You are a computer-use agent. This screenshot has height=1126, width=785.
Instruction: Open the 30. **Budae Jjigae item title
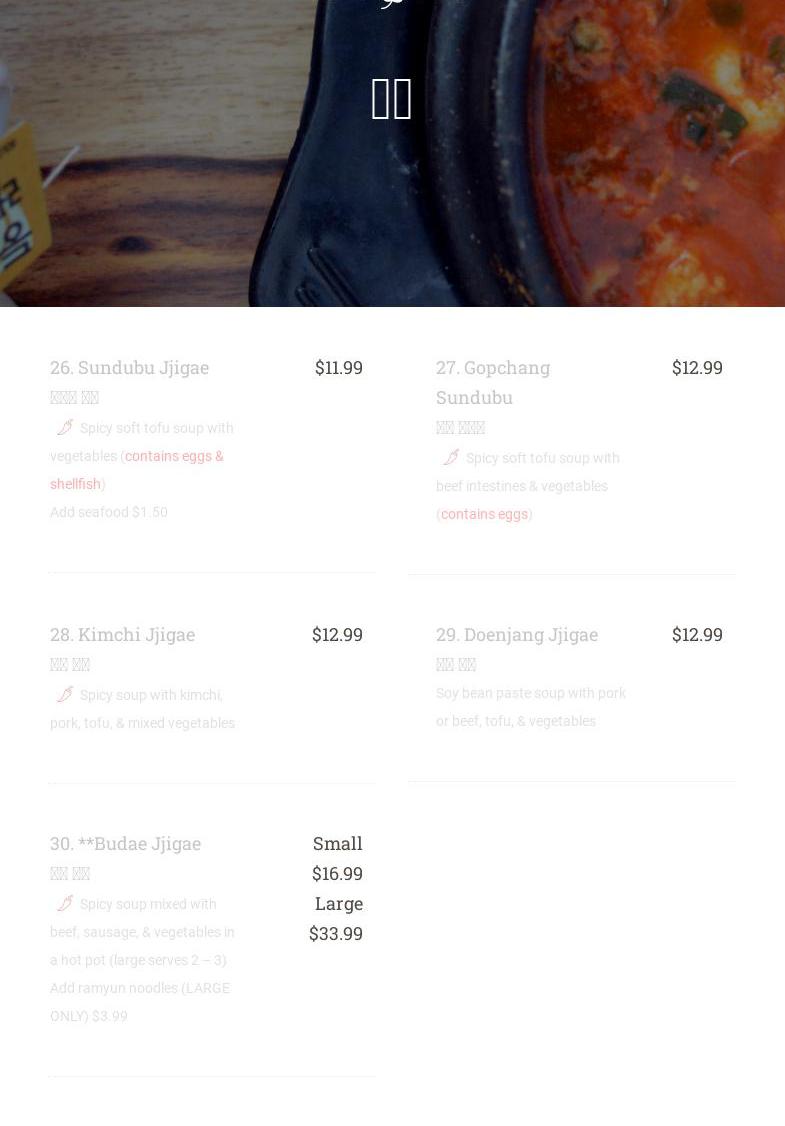[125, 844]
